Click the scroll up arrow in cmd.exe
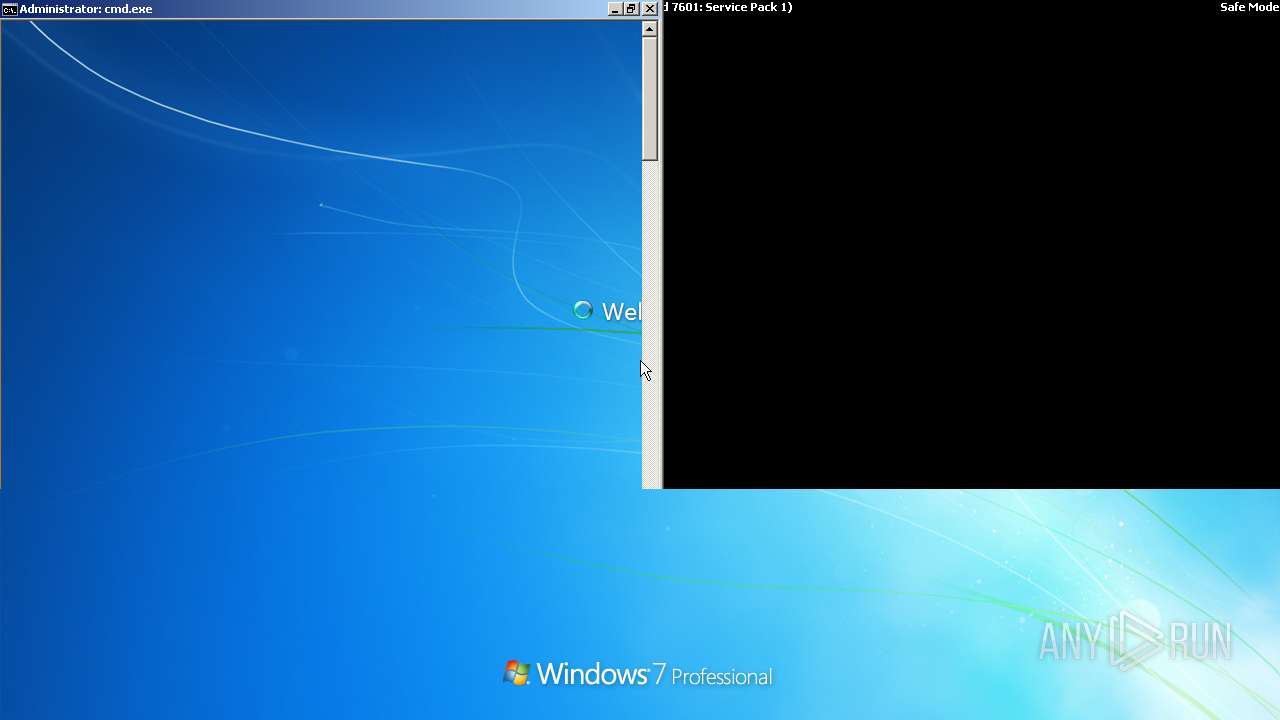The height and width of the screenshot is (720, 1280). pyautogui.click(x=650, y=28)
